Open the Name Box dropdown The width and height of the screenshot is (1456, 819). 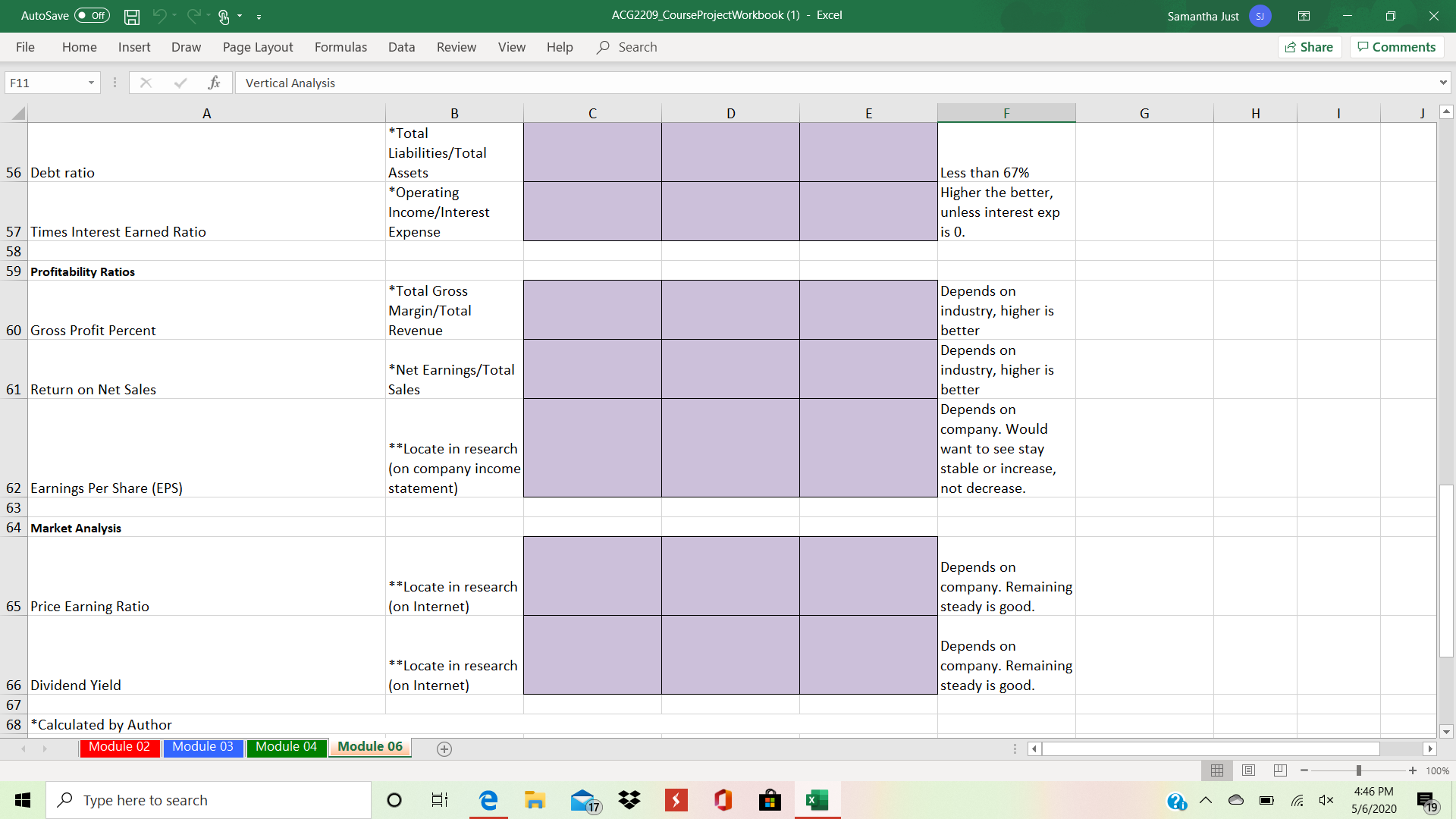[x=90, y=83]
